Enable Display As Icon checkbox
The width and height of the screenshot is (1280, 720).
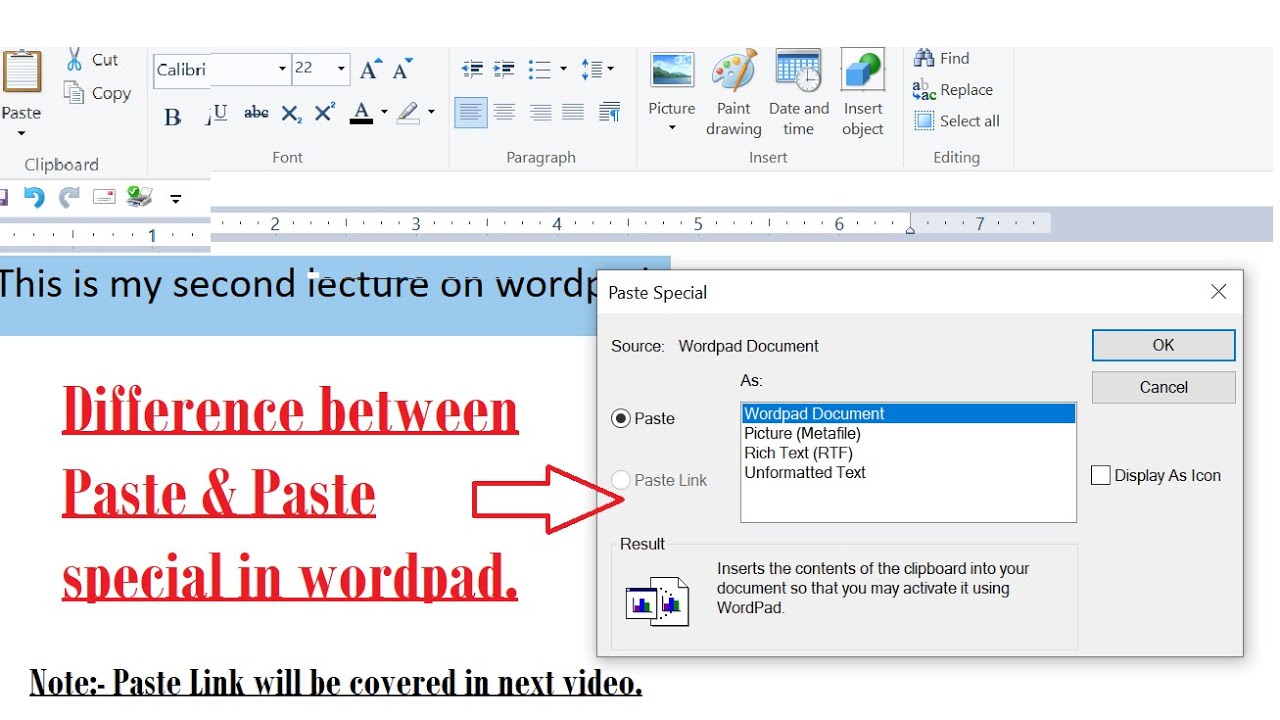pos(1101,476)
